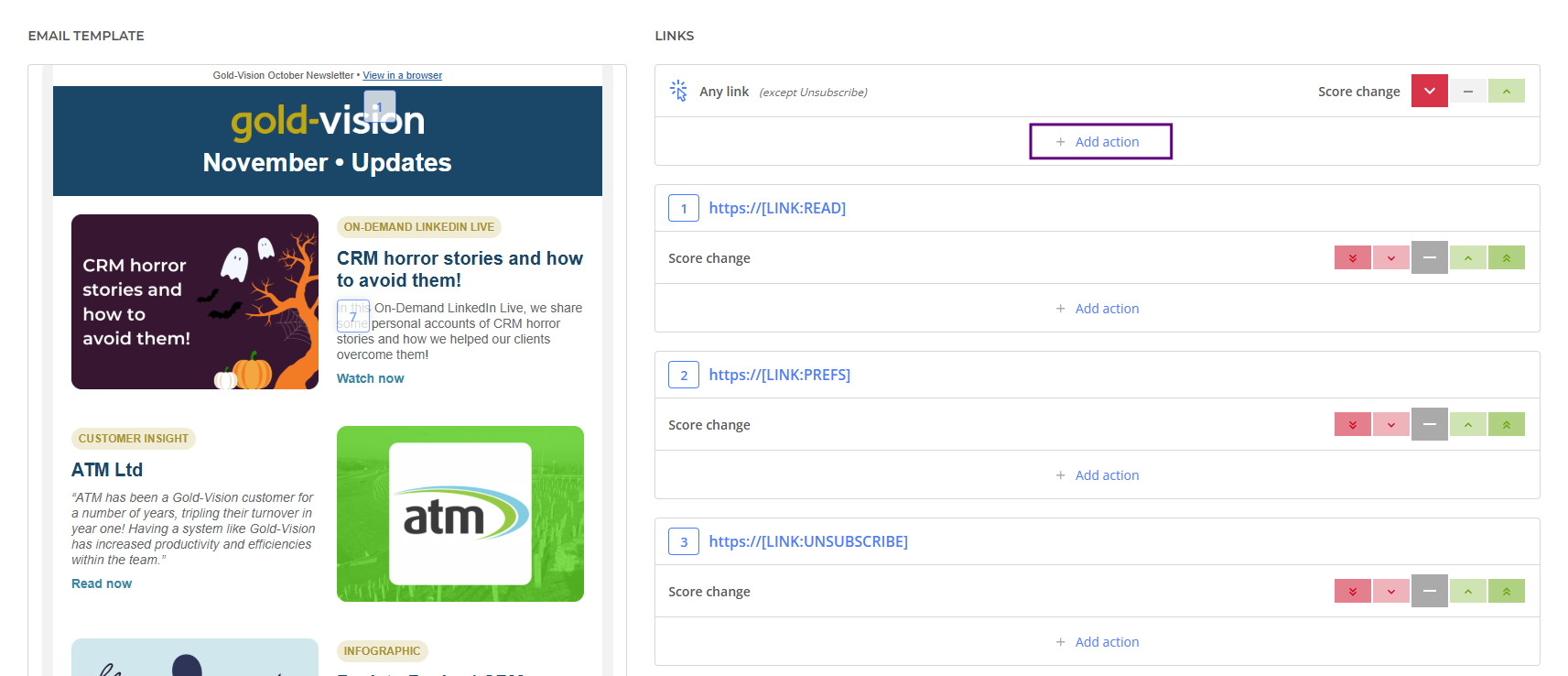Click the number 1 link badge
1568x676 pixels.
click(684, 208)
